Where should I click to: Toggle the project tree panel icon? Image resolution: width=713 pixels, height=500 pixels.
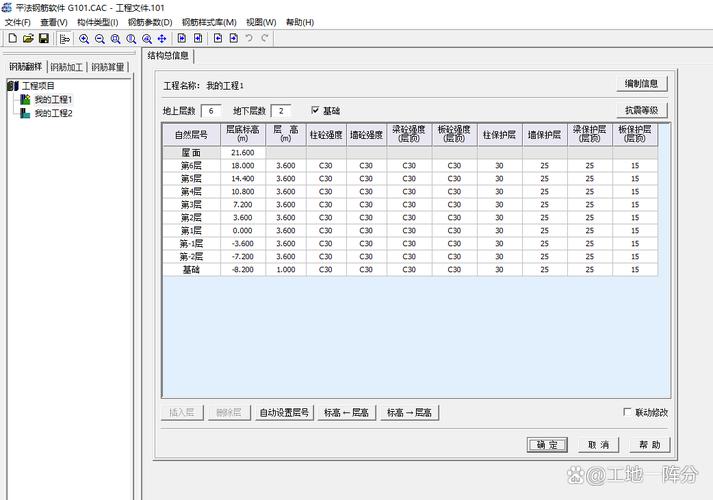[x=65, y=39]
